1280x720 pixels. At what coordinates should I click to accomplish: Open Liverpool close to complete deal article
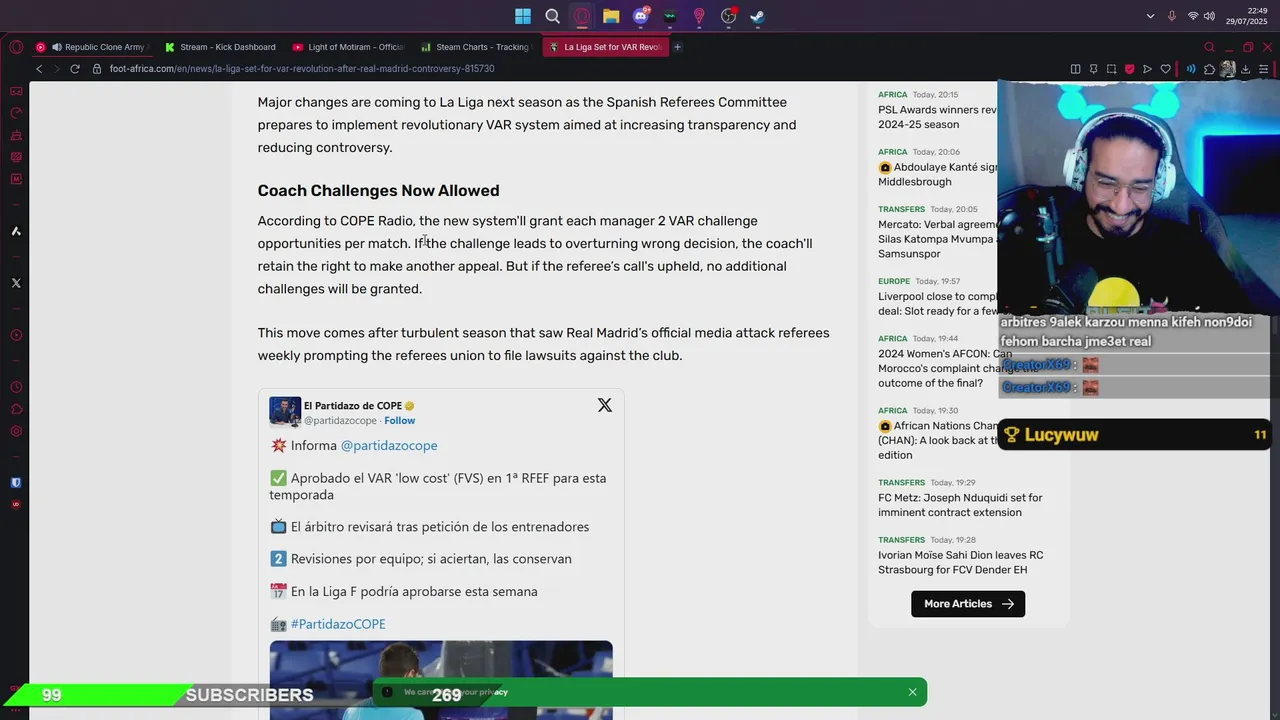pyautogui.click(x=938, y=303)
